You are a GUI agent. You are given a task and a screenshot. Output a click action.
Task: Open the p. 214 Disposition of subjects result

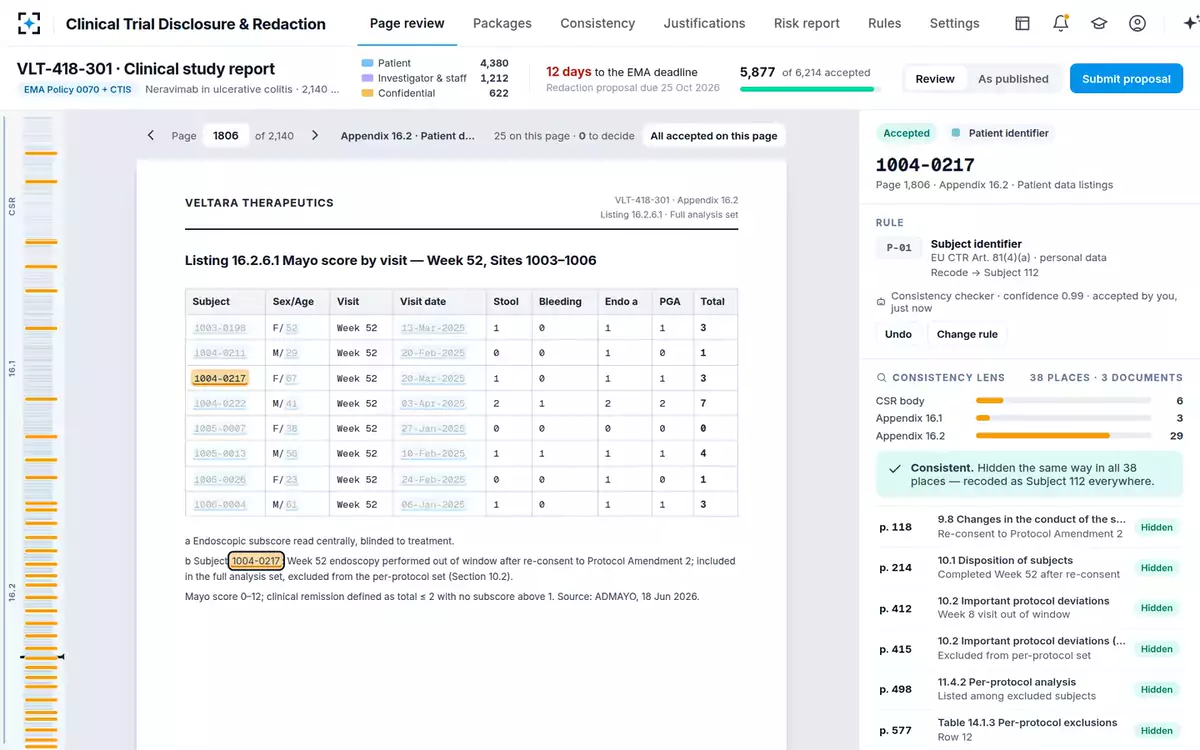(1029, 567)
